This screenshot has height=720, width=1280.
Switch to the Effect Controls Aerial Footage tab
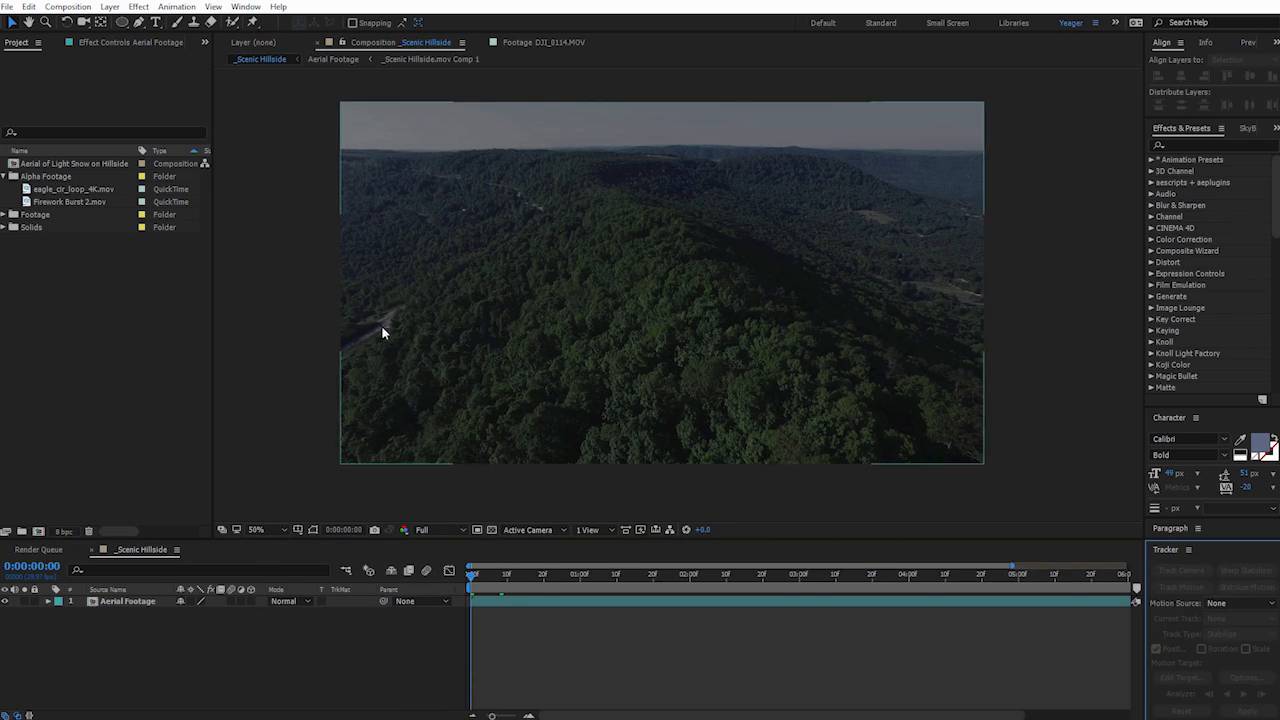pos(131,43)
